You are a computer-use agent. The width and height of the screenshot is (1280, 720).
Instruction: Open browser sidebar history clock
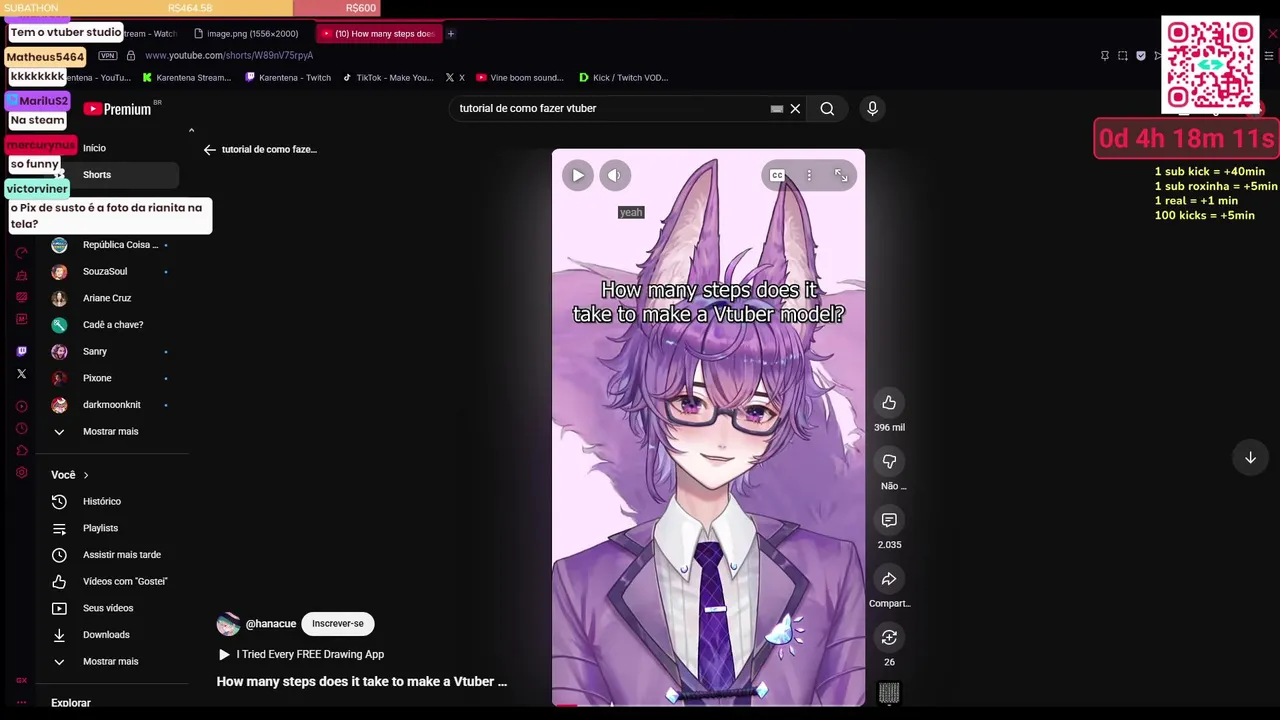(21, 428)
